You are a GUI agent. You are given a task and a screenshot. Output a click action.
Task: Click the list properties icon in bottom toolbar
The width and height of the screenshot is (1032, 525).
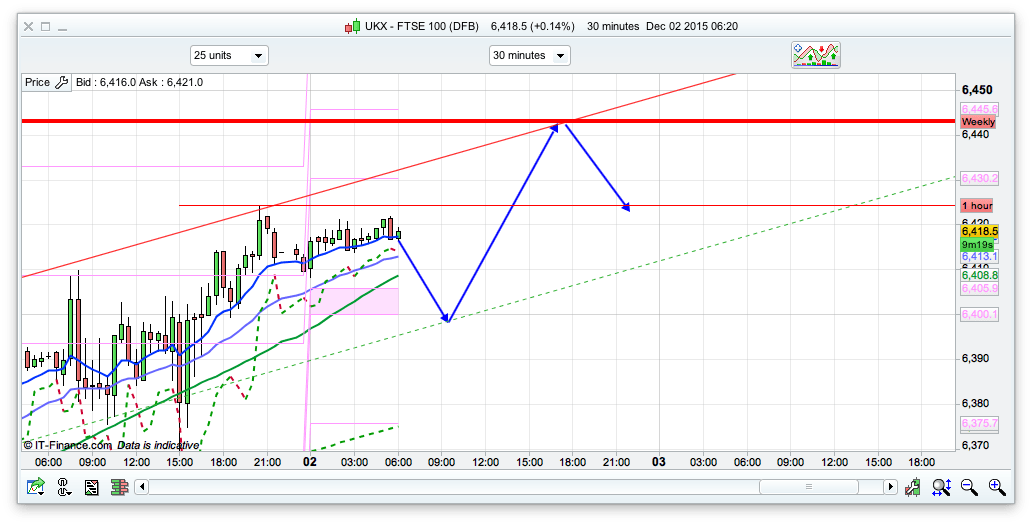(x=91, y=487)
